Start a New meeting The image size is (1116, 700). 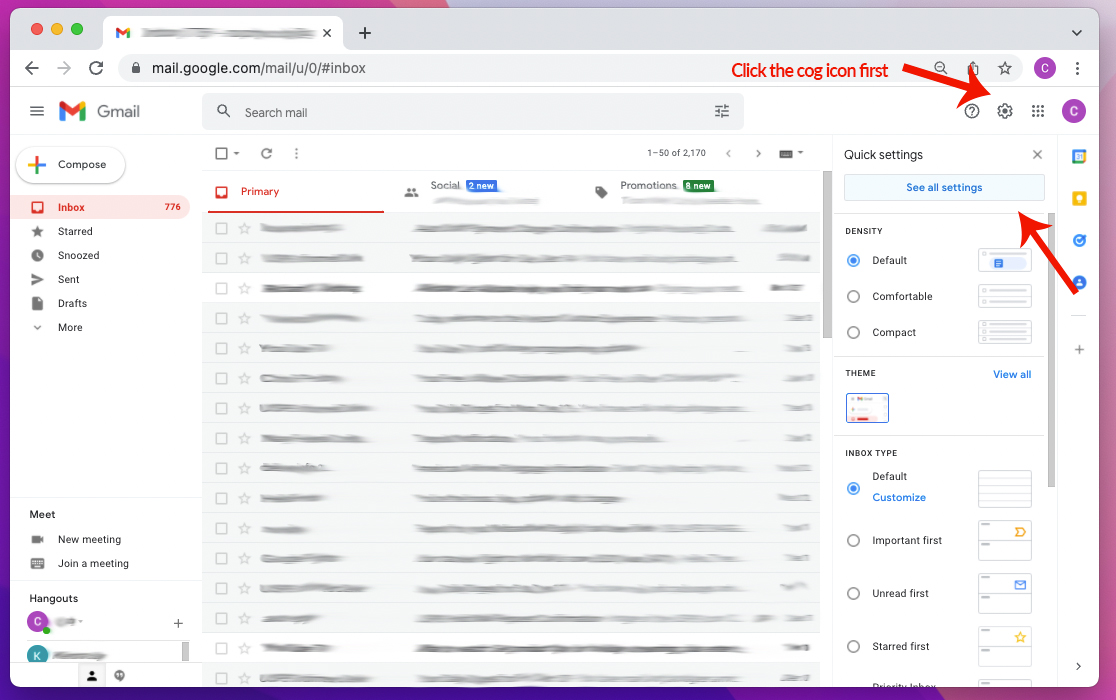[x=89, y=539]
